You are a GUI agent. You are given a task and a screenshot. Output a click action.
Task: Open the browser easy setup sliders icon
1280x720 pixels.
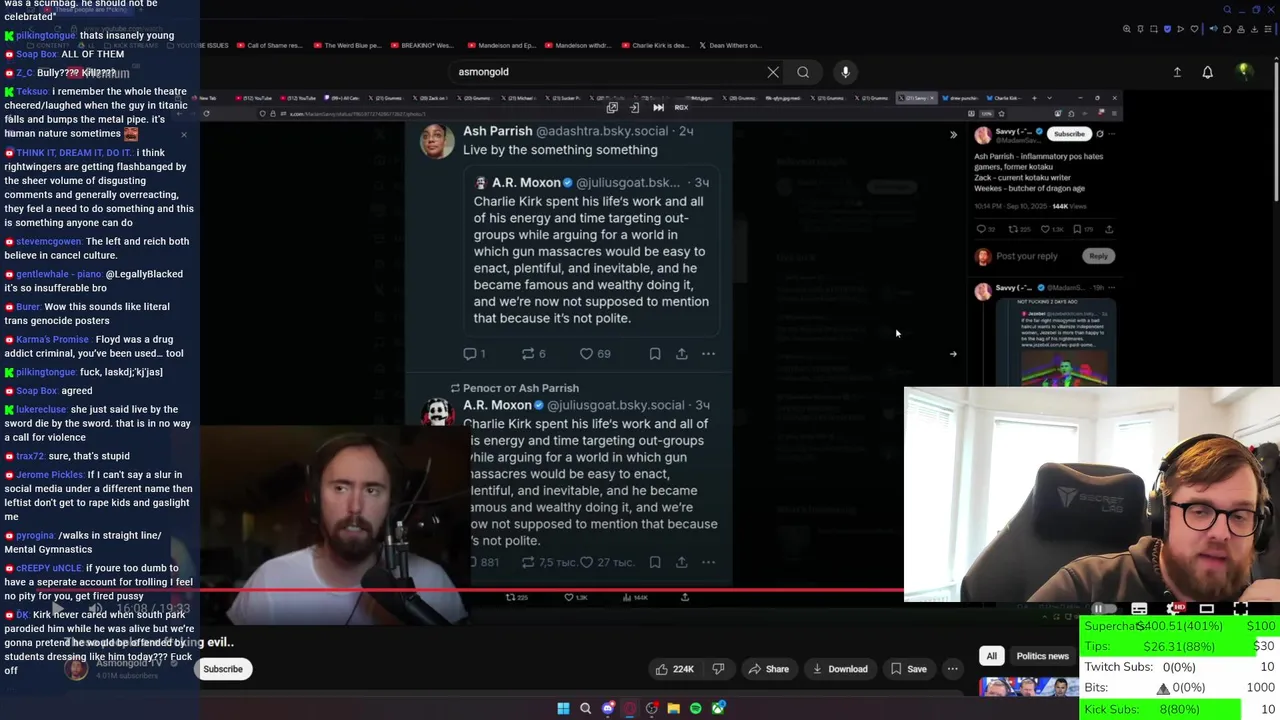click(1268, 29)
